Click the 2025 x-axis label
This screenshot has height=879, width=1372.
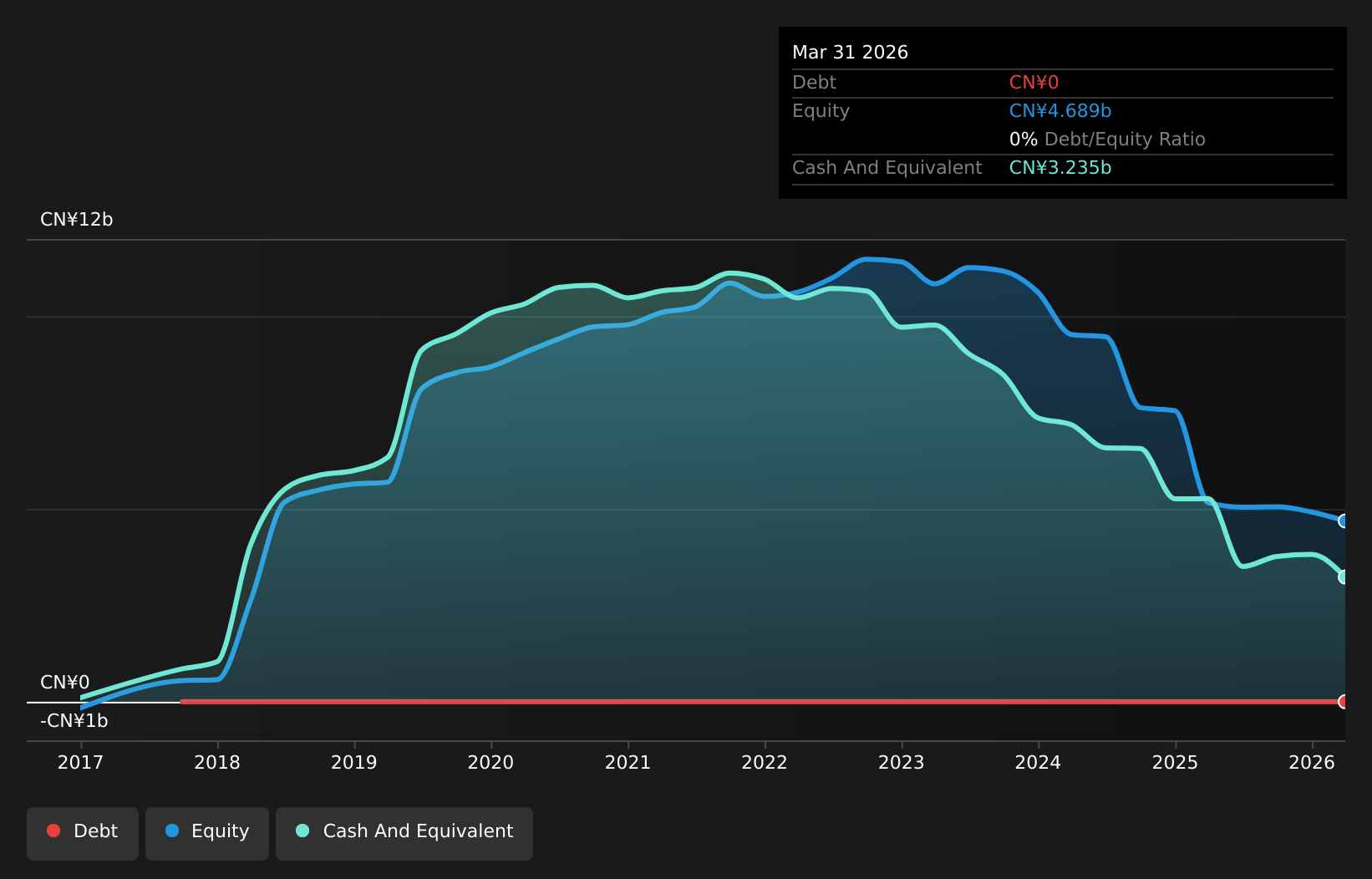click(1175, 762)
